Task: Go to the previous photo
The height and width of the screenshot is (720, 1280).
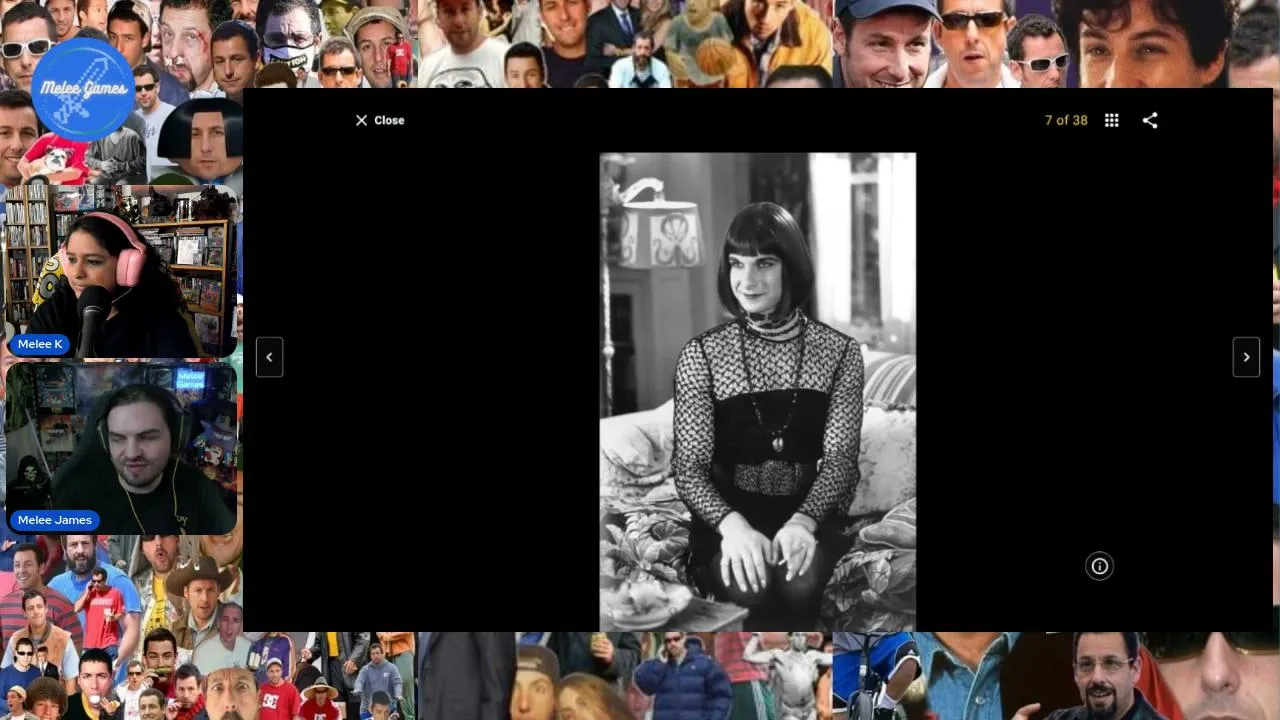Action: pyautogui.click(x=269, y=357)
